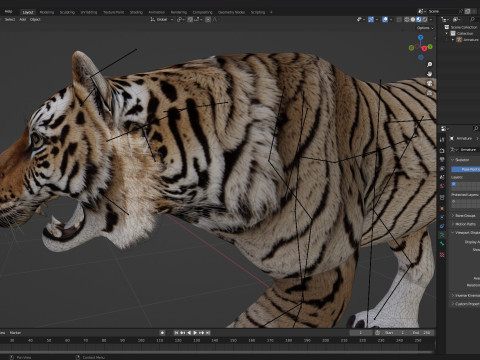The height and width of the screenshot is (360, 480).
Task: Open the Global transform orientation dropdown
Action: pyautogui.click(x=162, y=20)
